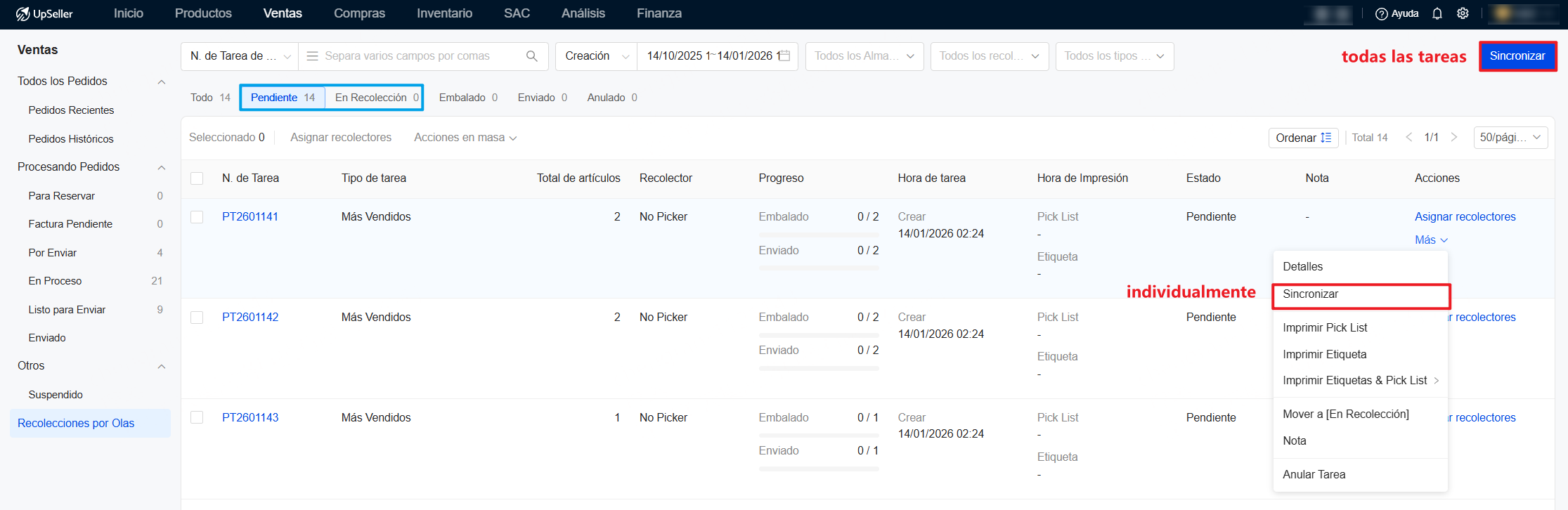1568x510 pixels.
Task: Toggle the select-all header checkbox
Action: [x=197, y=178]
